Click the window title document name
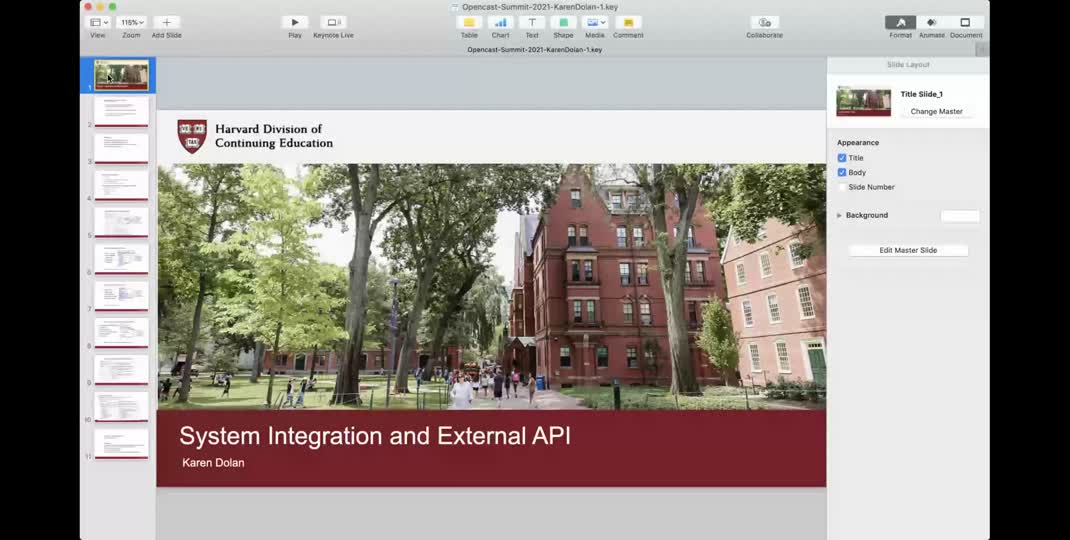This screenshot has width=1070, height=540. (539, 7)
